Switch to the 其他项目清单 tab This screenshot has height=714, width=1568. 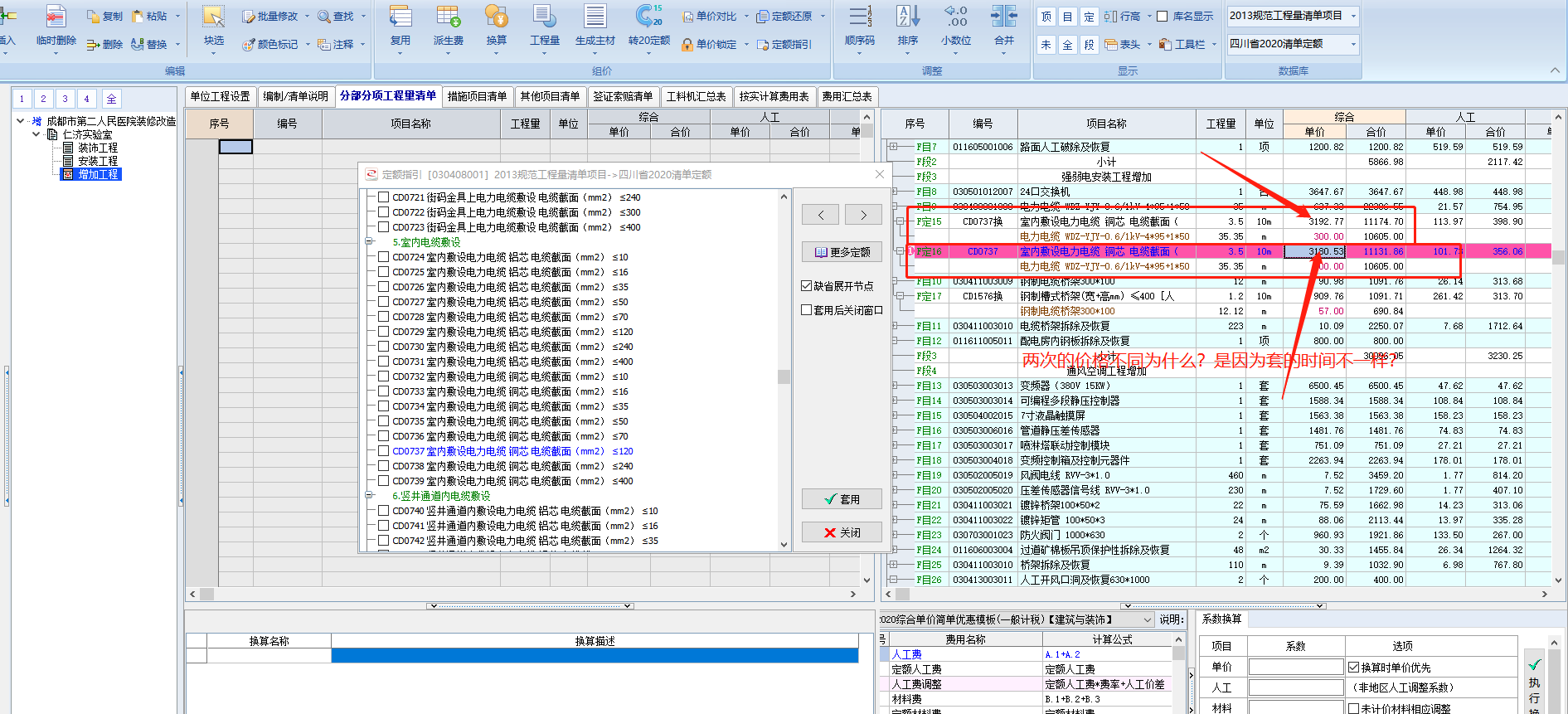tap(550, 96)
